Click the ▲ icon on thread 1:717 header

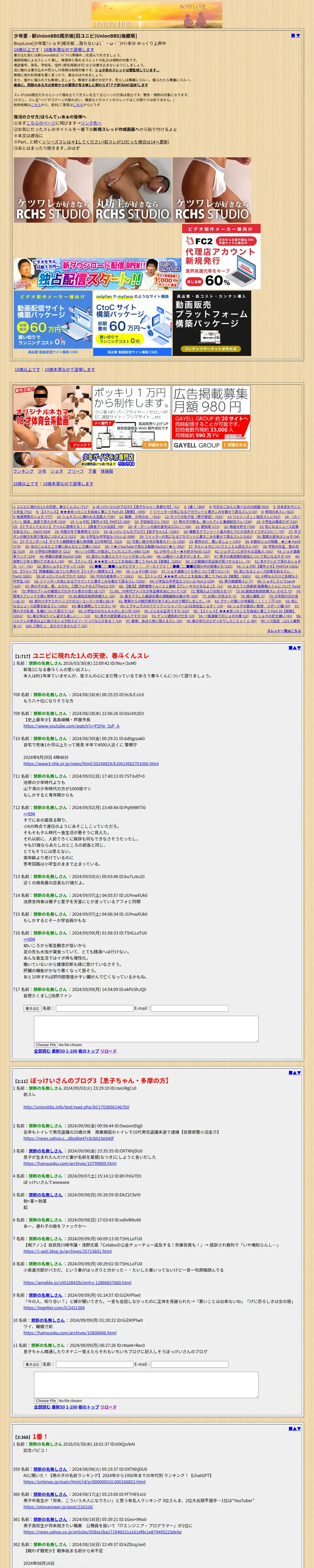294,647
